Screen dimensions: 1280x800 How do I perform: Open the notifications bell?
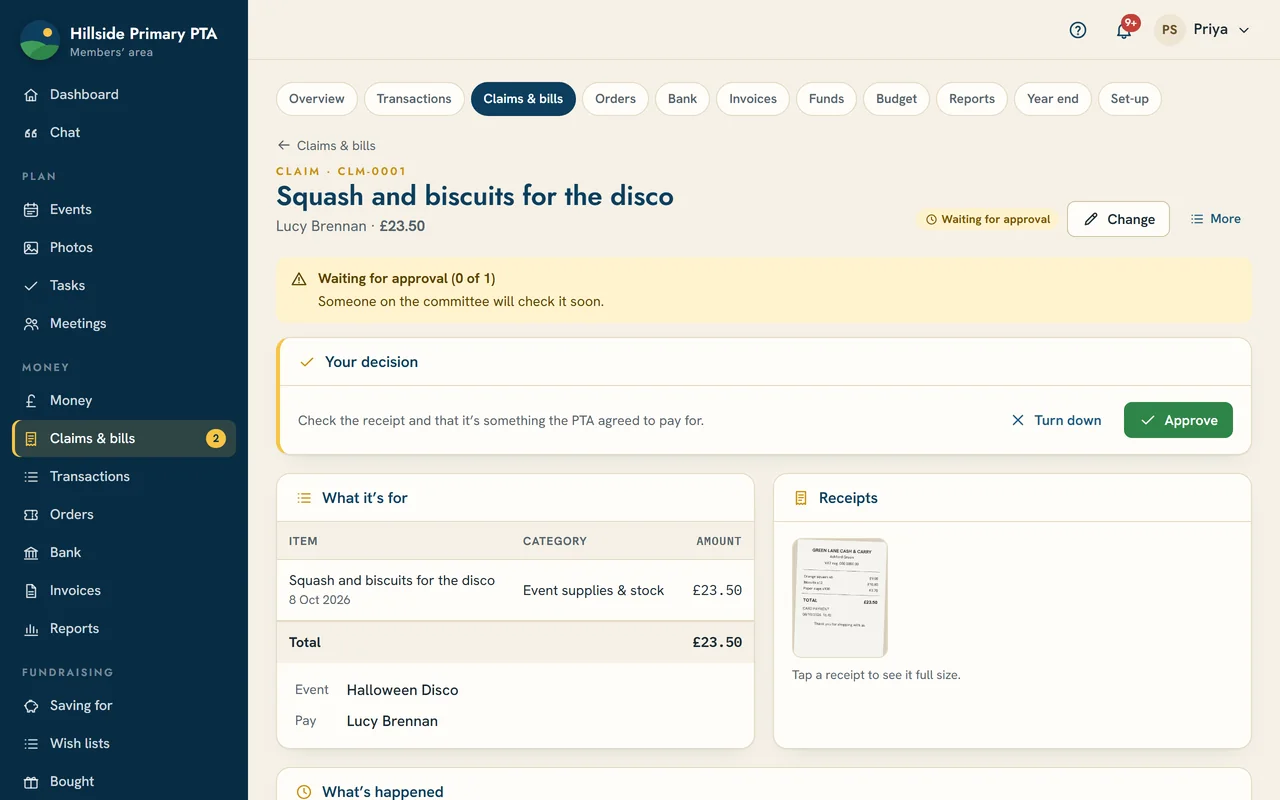click(1124, 30)
